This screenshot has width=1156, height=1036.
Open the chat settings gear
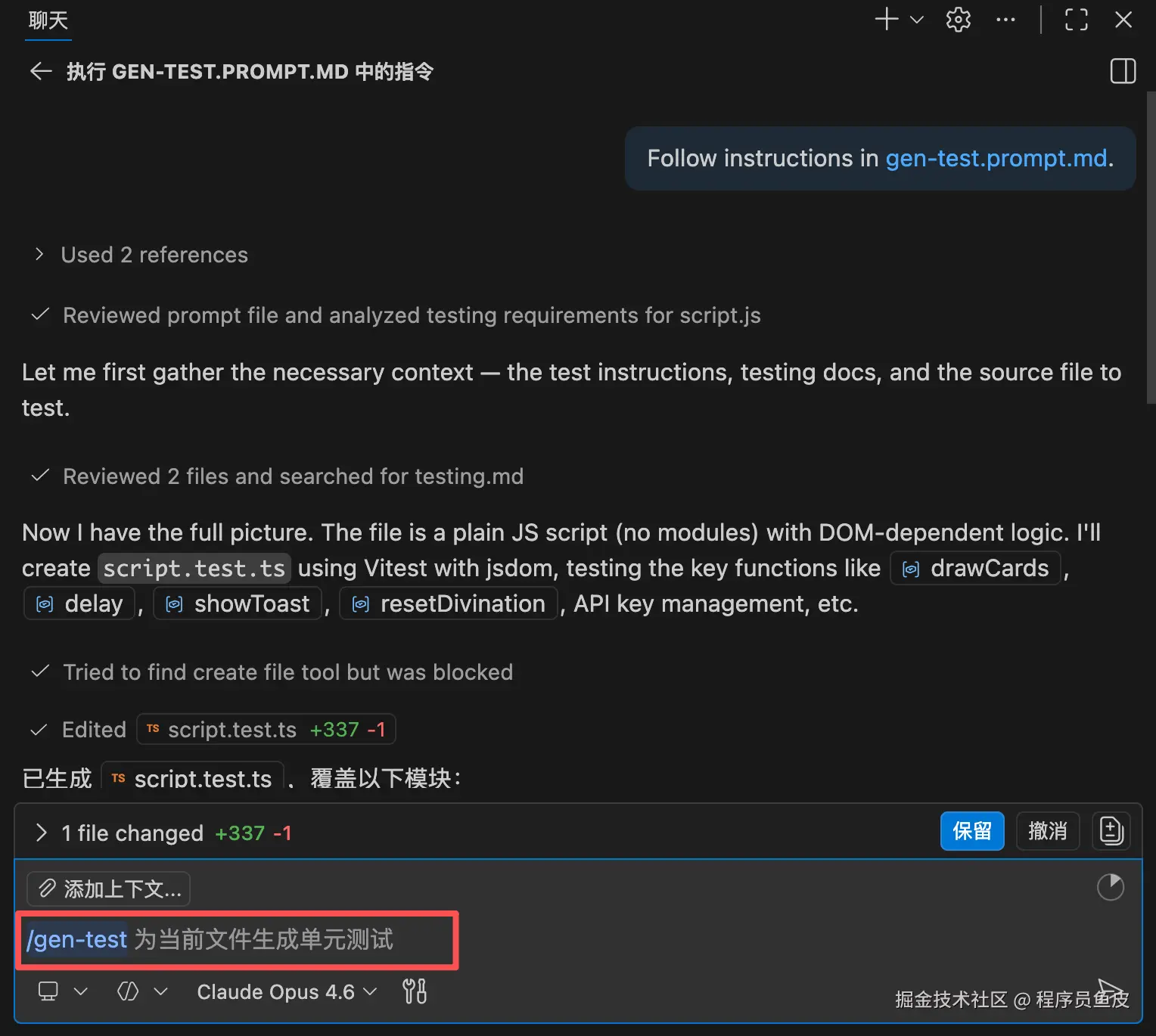pos(958,20)
